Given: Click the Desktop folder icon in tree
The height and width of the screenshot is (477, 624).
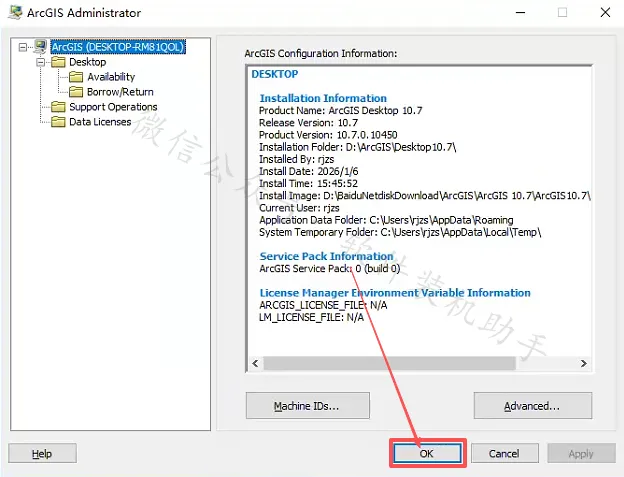Looking at the screenshot, I should [58, 62].
